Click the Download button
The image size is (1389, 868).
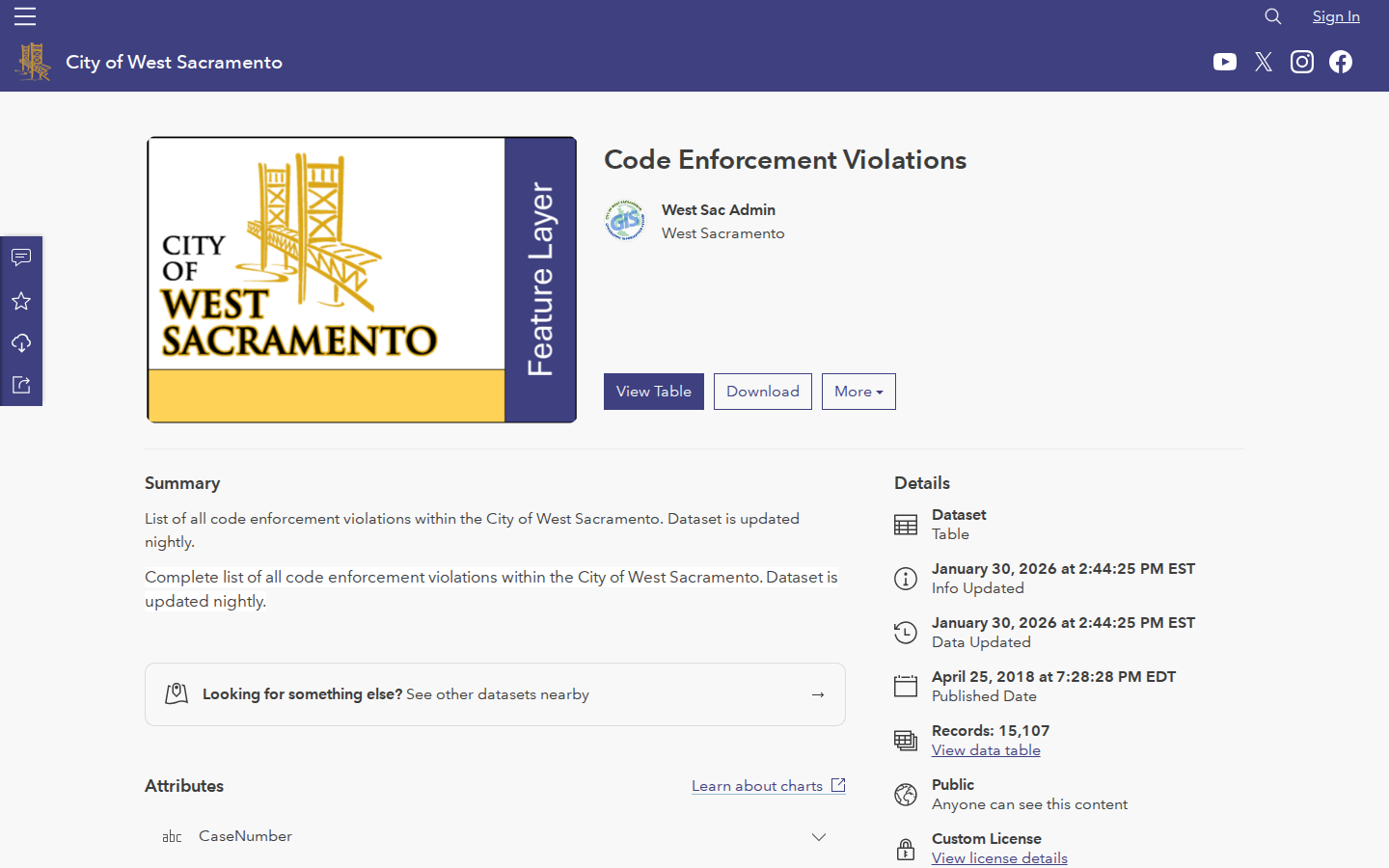[763, 392]
